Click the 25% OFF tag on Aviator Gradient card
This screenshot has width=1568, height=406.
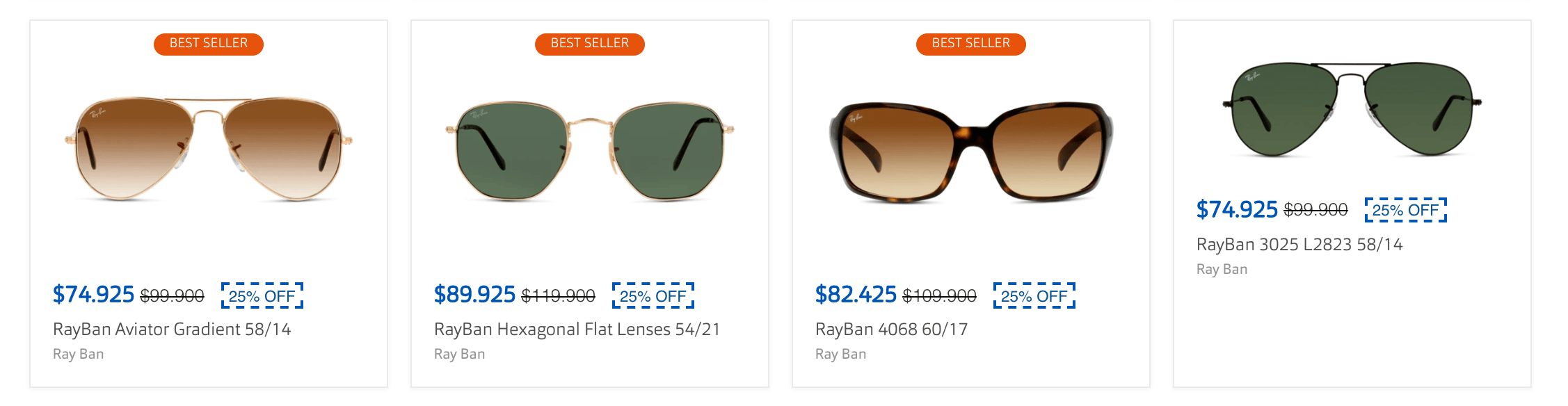[262, 296]
